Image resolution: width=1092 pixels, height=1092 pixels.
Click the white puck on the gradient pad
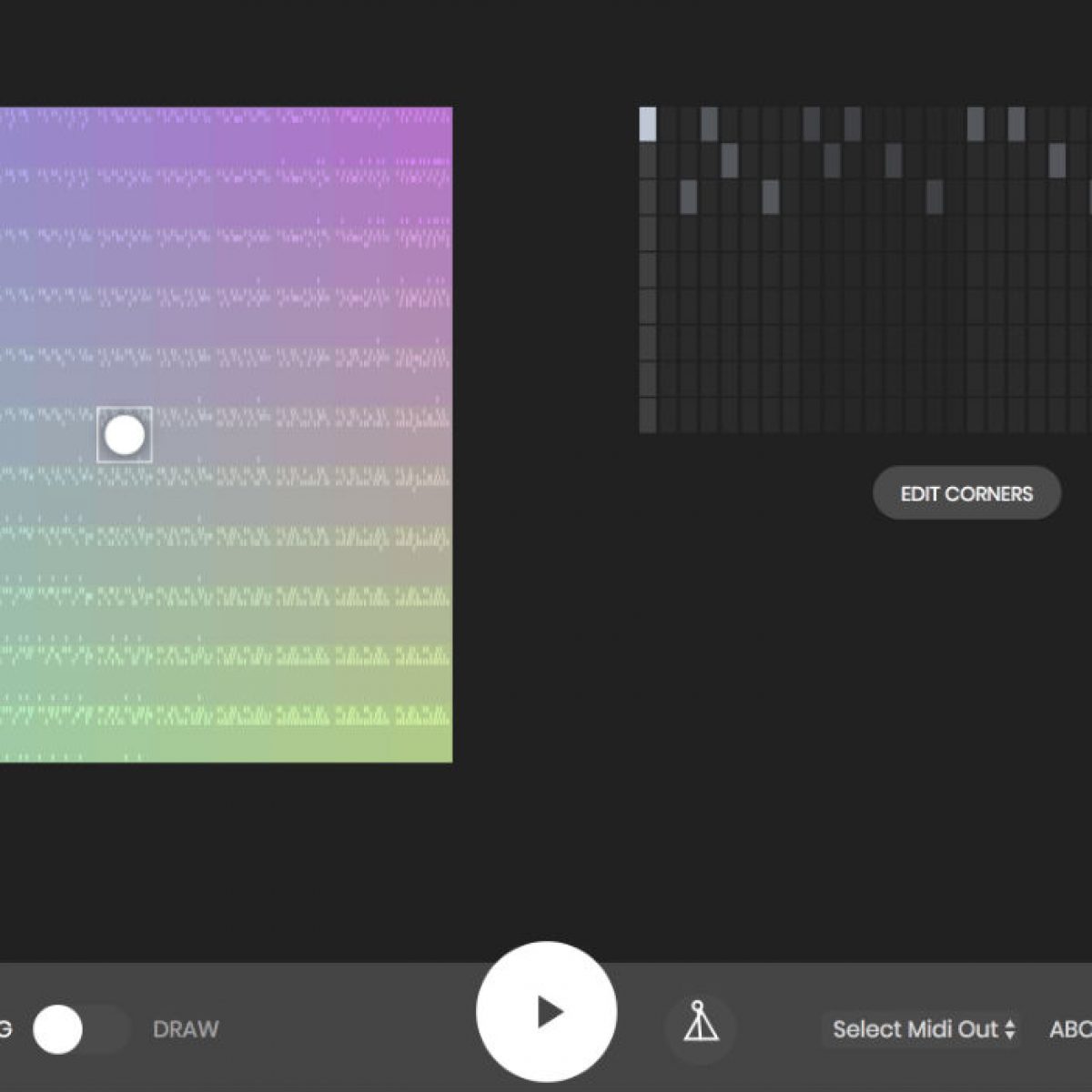pyautogui.click(x=125, y=435)
